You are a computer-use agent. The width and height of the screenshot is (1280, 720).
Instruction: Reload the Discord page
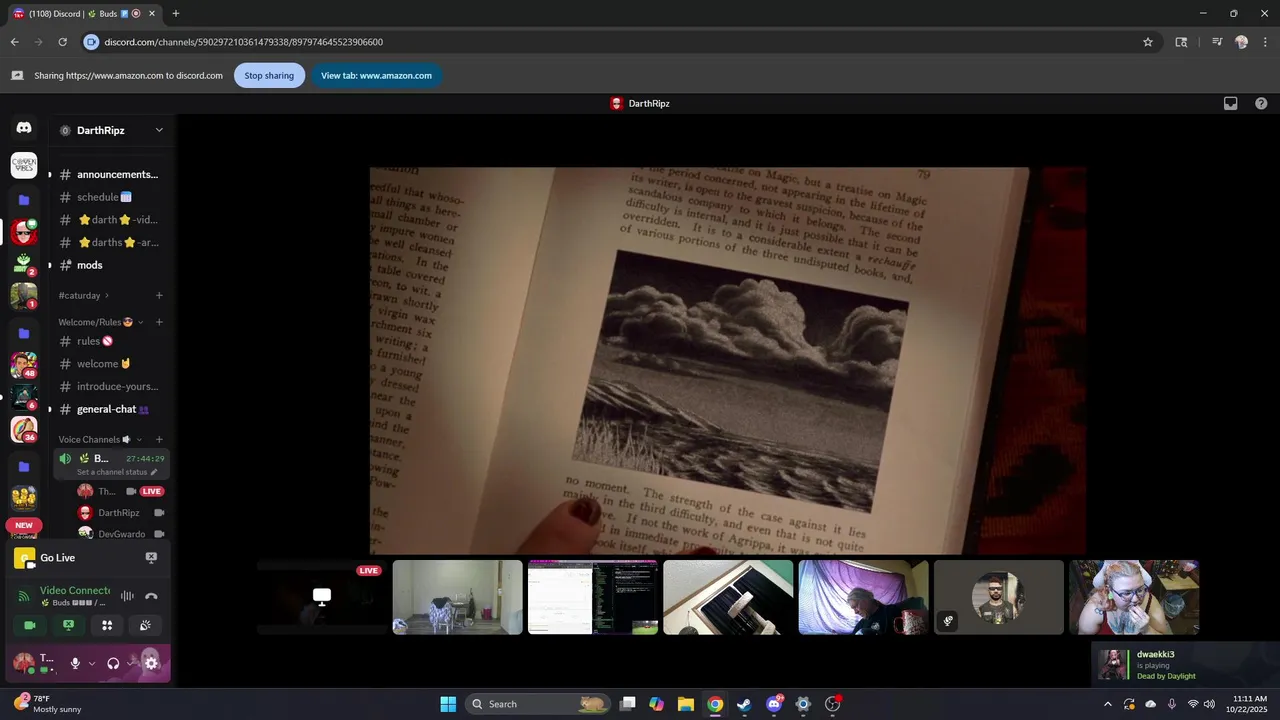[x=62, y=42]
